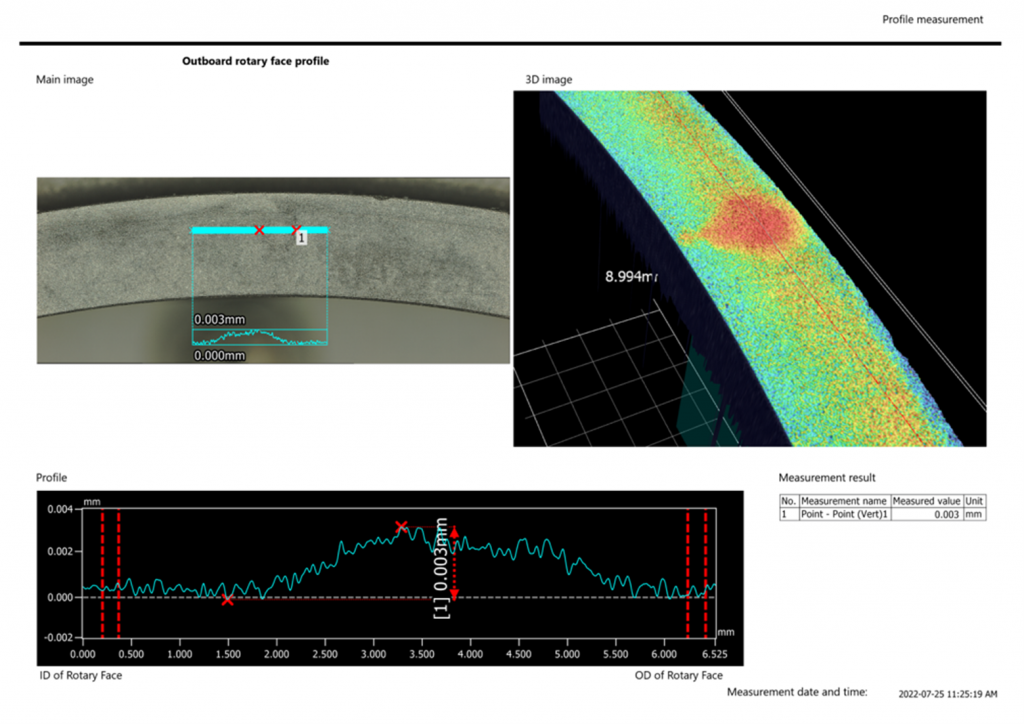The height and width of the screenshot is (724, 1024).
Task: Click the "3.500" x-axis tick label
Action: pos(422,654)
